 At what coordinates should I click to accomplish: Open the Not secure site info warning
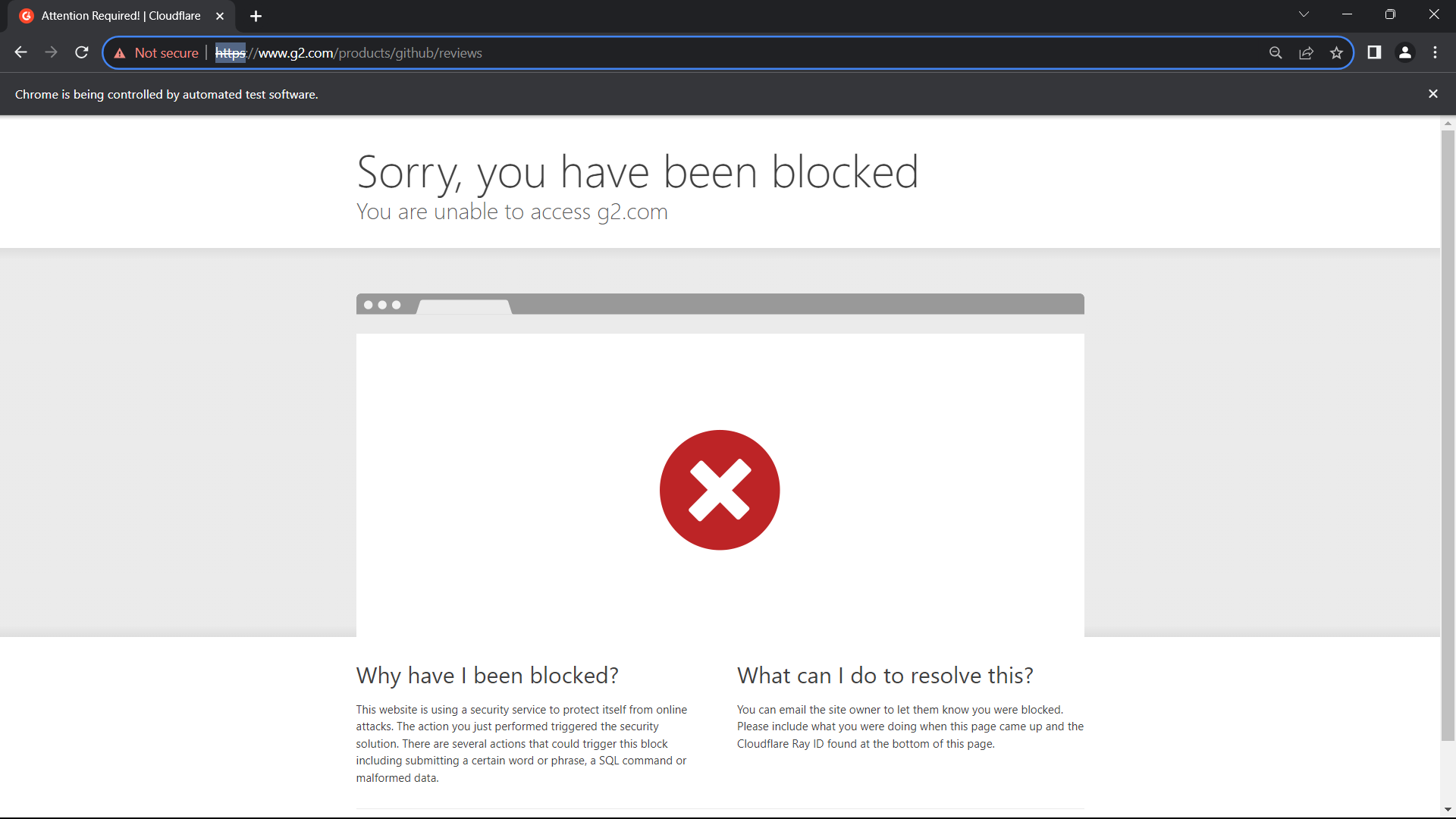click(x=156, y=53)
